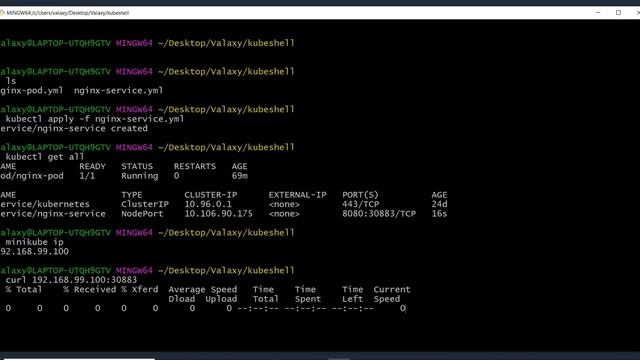Click cluster IP '10.106.90.175'
Screen dimensions: 640x360
pyautogui.click(x=218, y=214)
